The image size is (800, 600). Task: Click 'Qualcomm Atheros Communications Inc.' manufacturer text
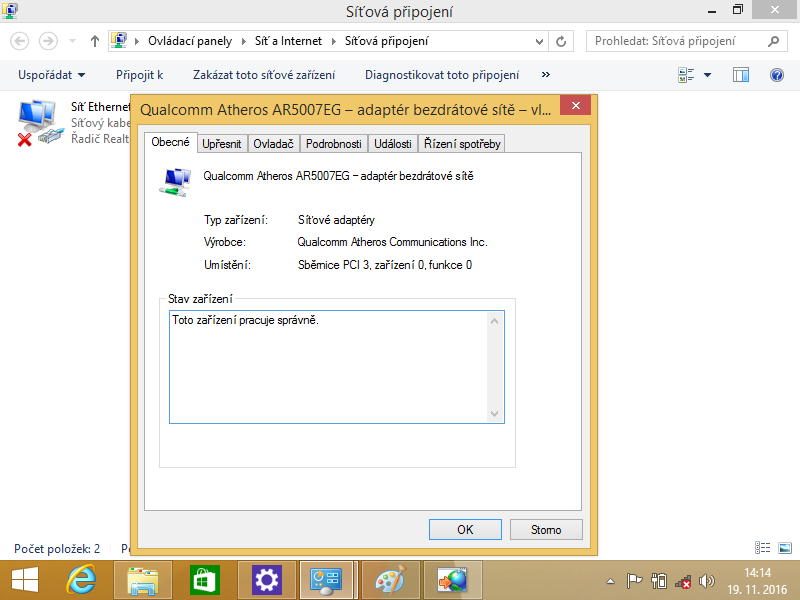pos(392,242)
